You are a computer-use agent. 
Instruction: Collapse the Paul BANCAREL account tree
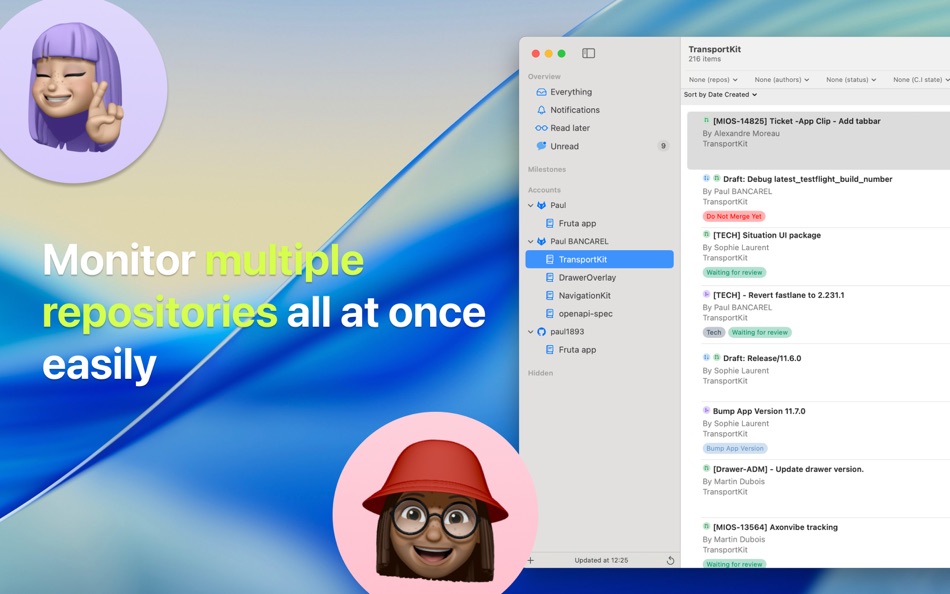coord(530,241)
